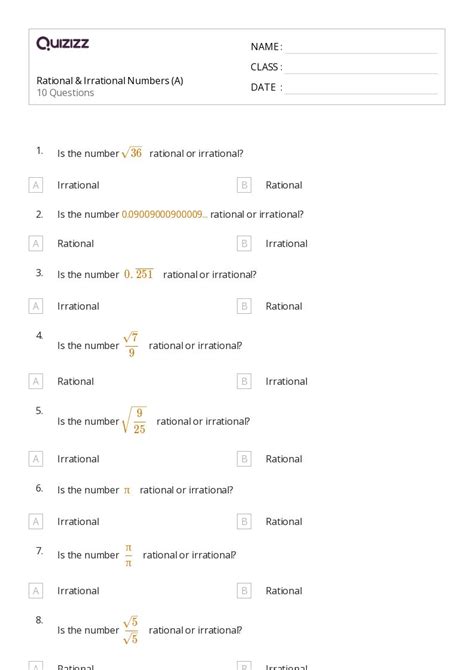The image size is (474, 670).
Task: Select B Rational for the pi question 6
Action: coord(244,521)
